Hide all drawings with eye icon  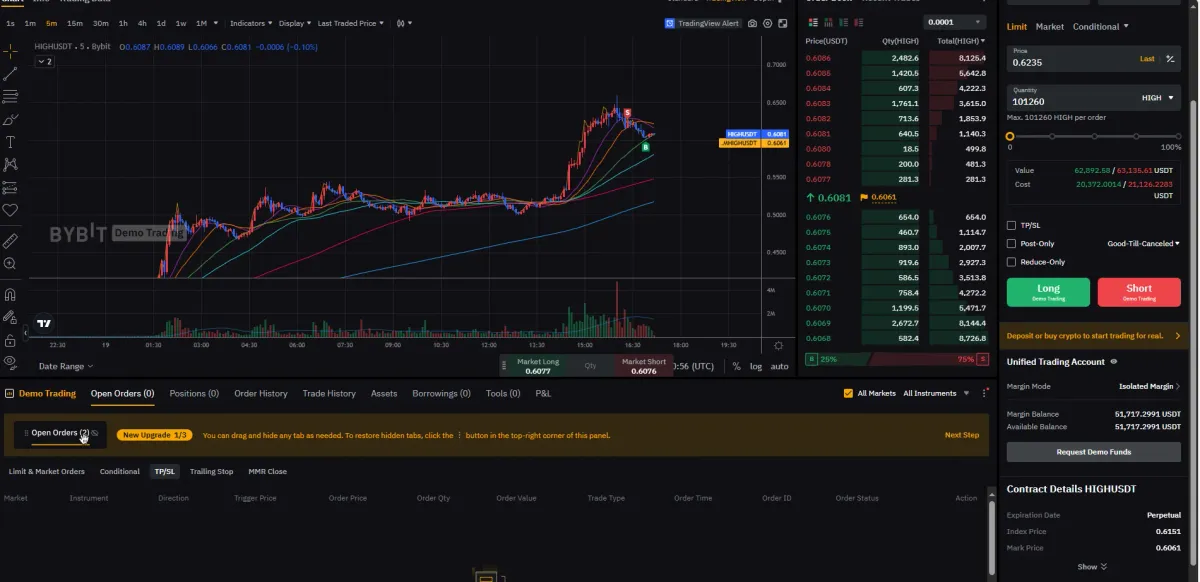point(10,362)
